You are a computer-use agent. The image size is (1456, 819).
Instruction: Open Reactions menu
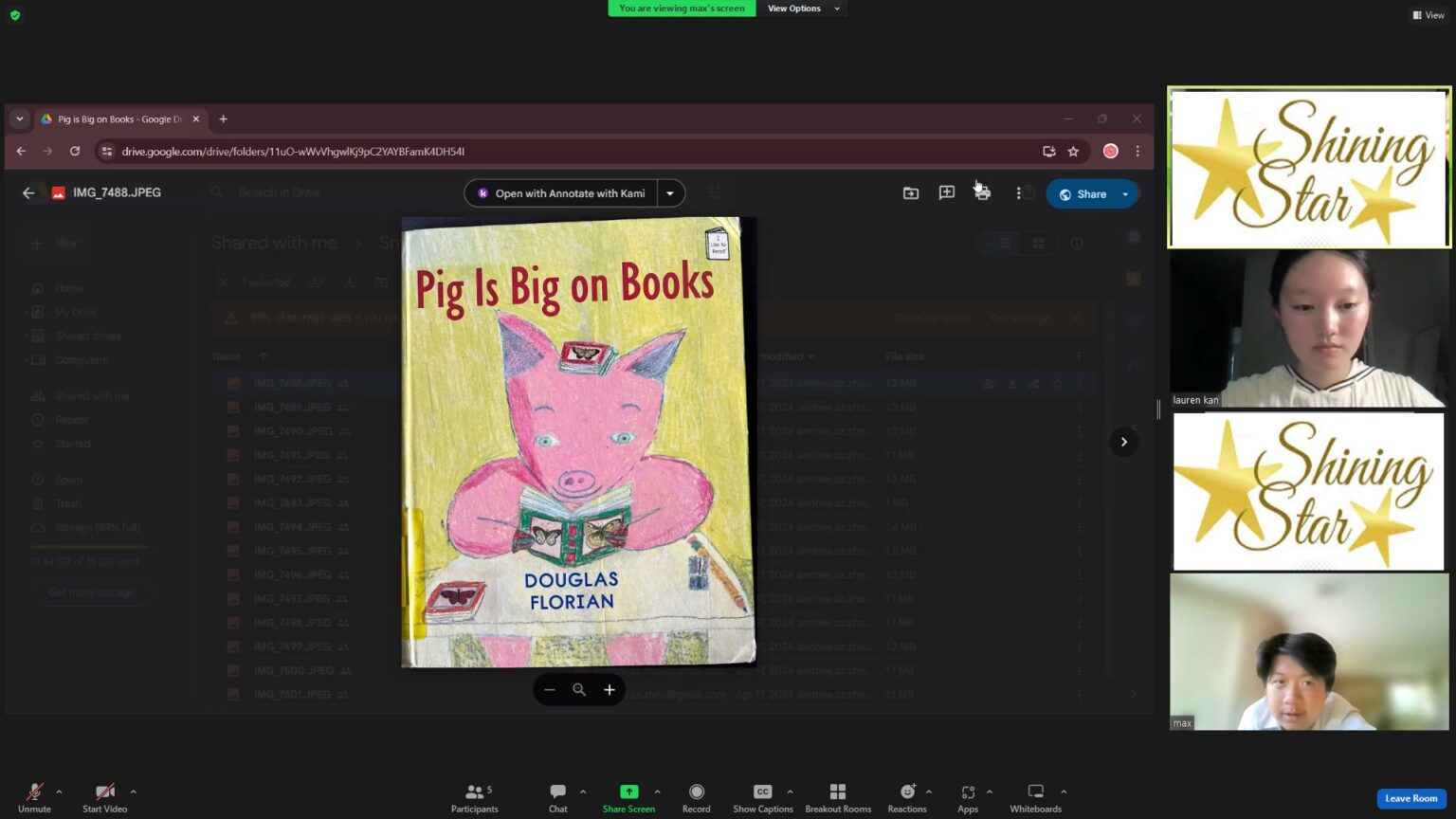(907, 797)
